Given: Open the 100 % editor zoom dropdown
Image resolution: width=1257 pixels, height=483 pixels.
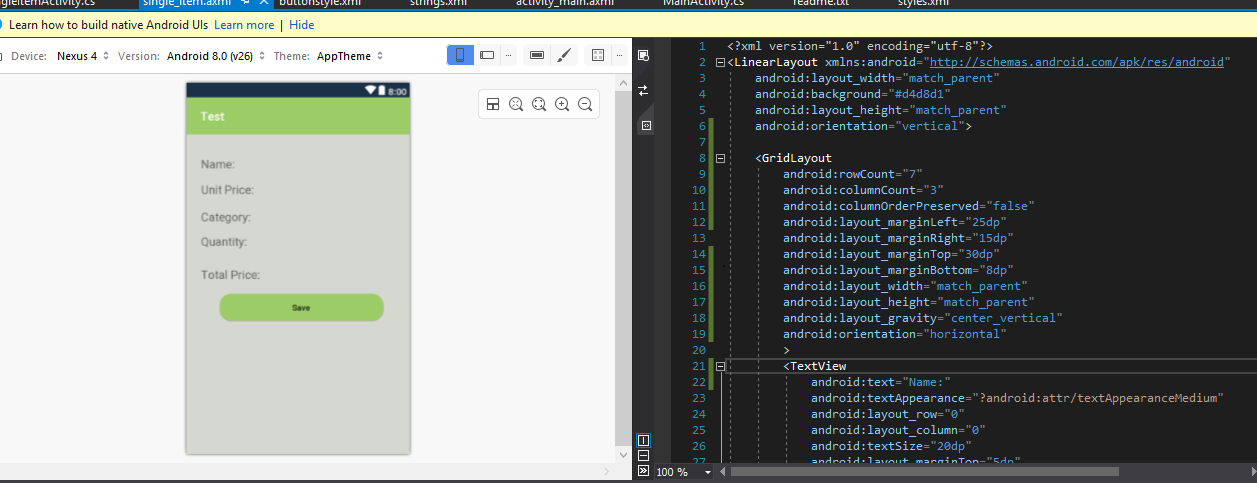Looking at the screenshot, I should click(686, 472).
